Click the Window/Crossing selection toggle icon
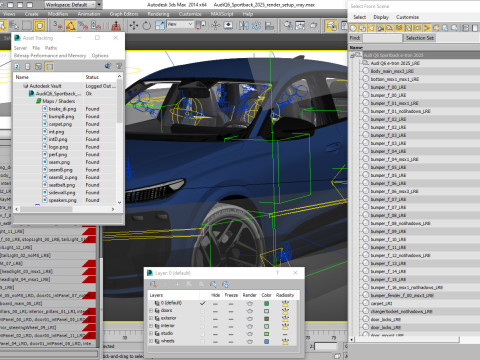This screenshot has width=480, height=360. [x=40, y=25]
